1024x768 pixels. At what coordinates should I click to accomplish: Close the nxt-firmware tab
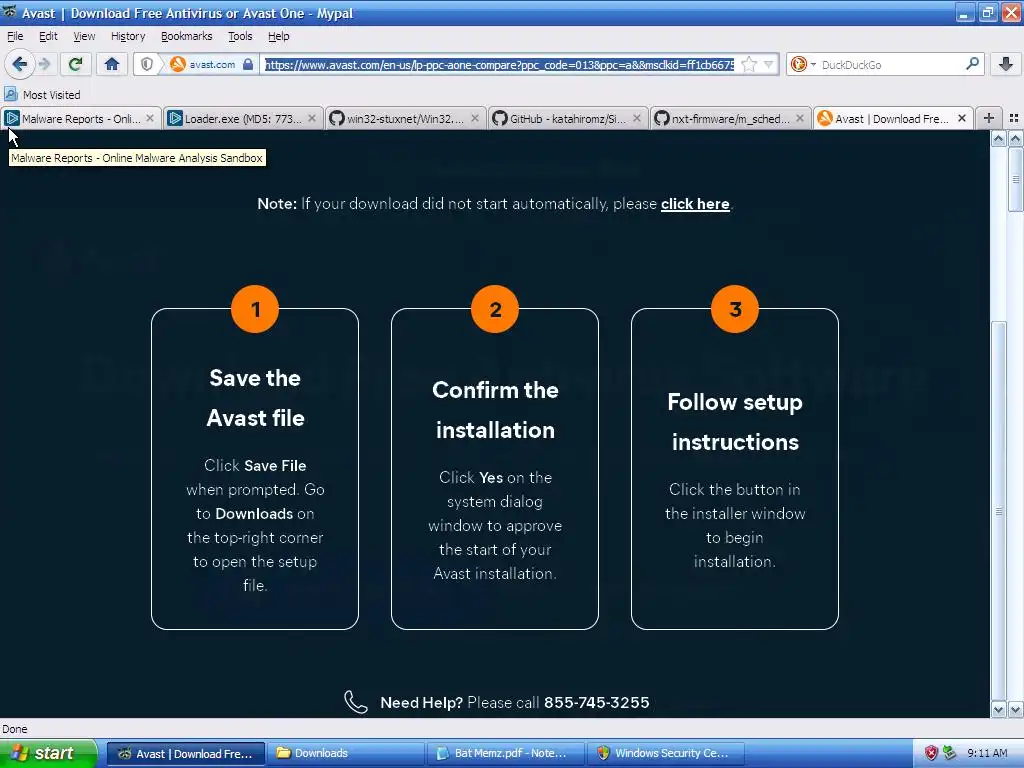tap(799, 118)
